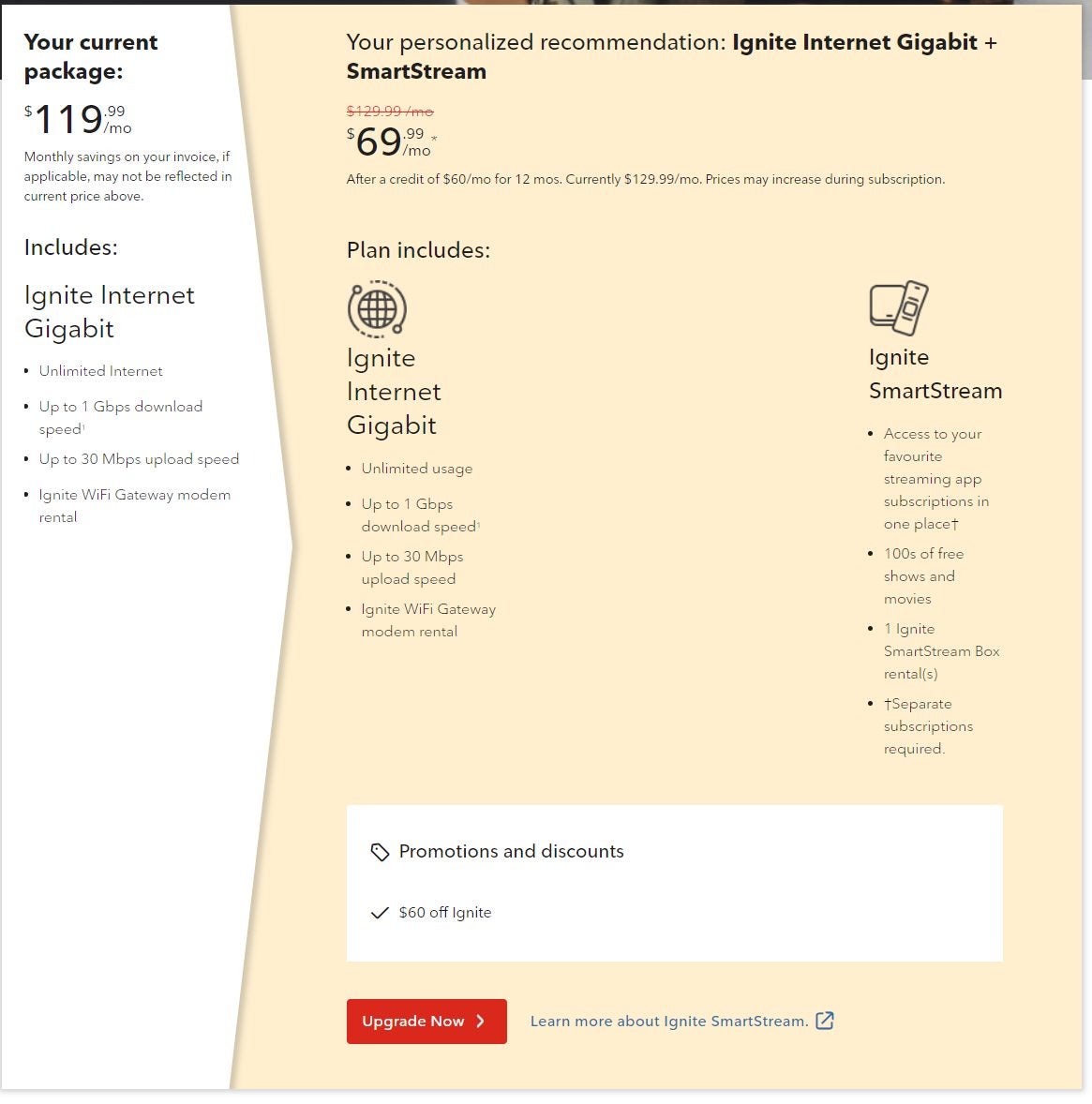The width and height of the screenshot is (1092, 1104).
Task: Expand the Promotions and discounts section
Action: (x=511, y=852)
